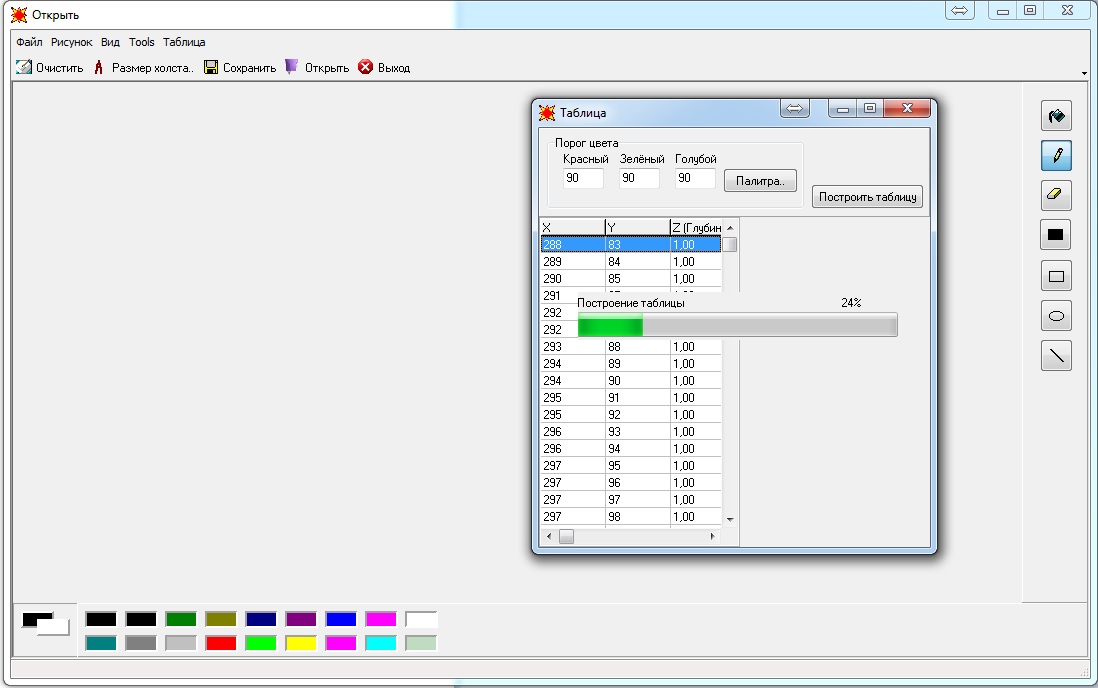Click the foreground/background color indicator
The width and height of the screenshot is (1098, 688).
[46, 624]
